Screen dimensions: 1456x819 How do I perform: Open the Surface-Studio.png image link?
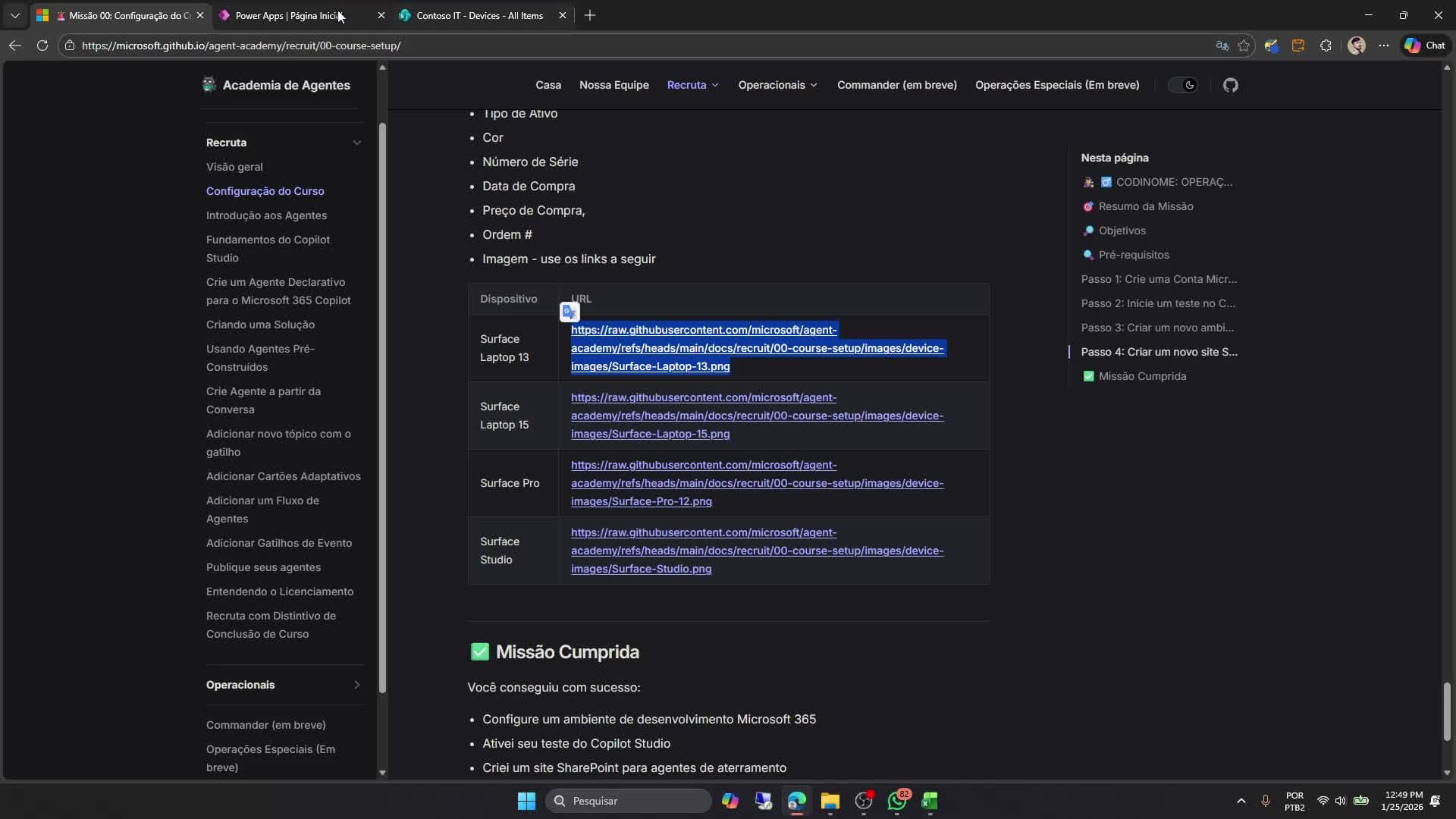coord(756,551)
